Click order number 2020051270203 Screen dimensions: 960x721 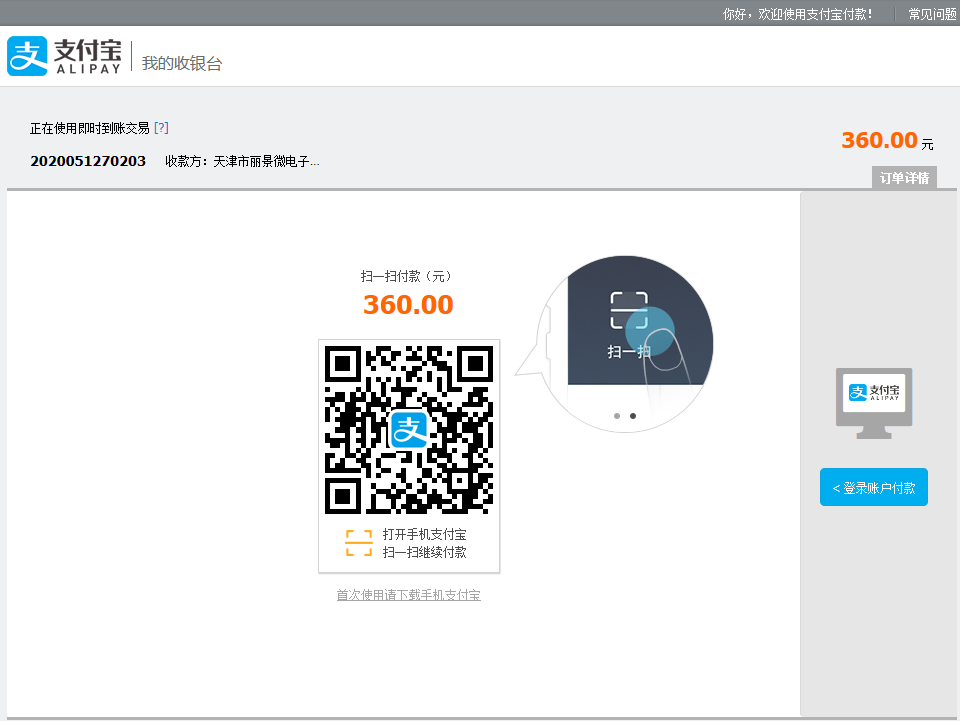pyautogui.click(x=88, y=161)
